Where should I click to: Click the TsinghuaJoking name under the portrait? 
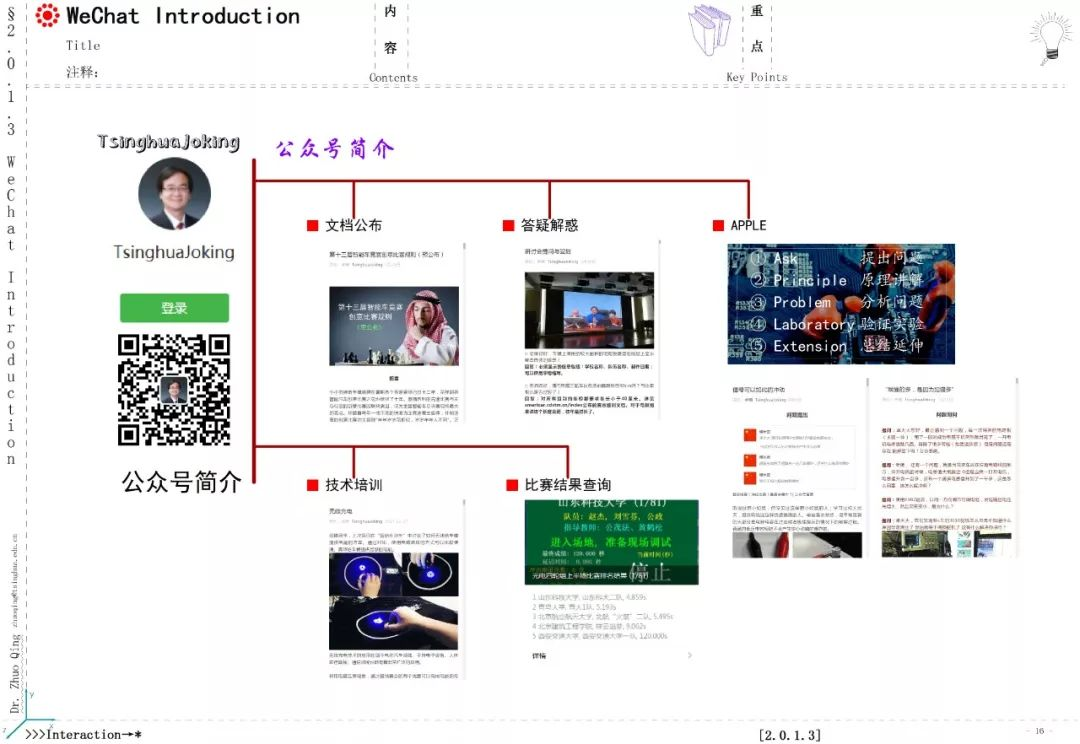pyautogui.click(x=174, y=252)
